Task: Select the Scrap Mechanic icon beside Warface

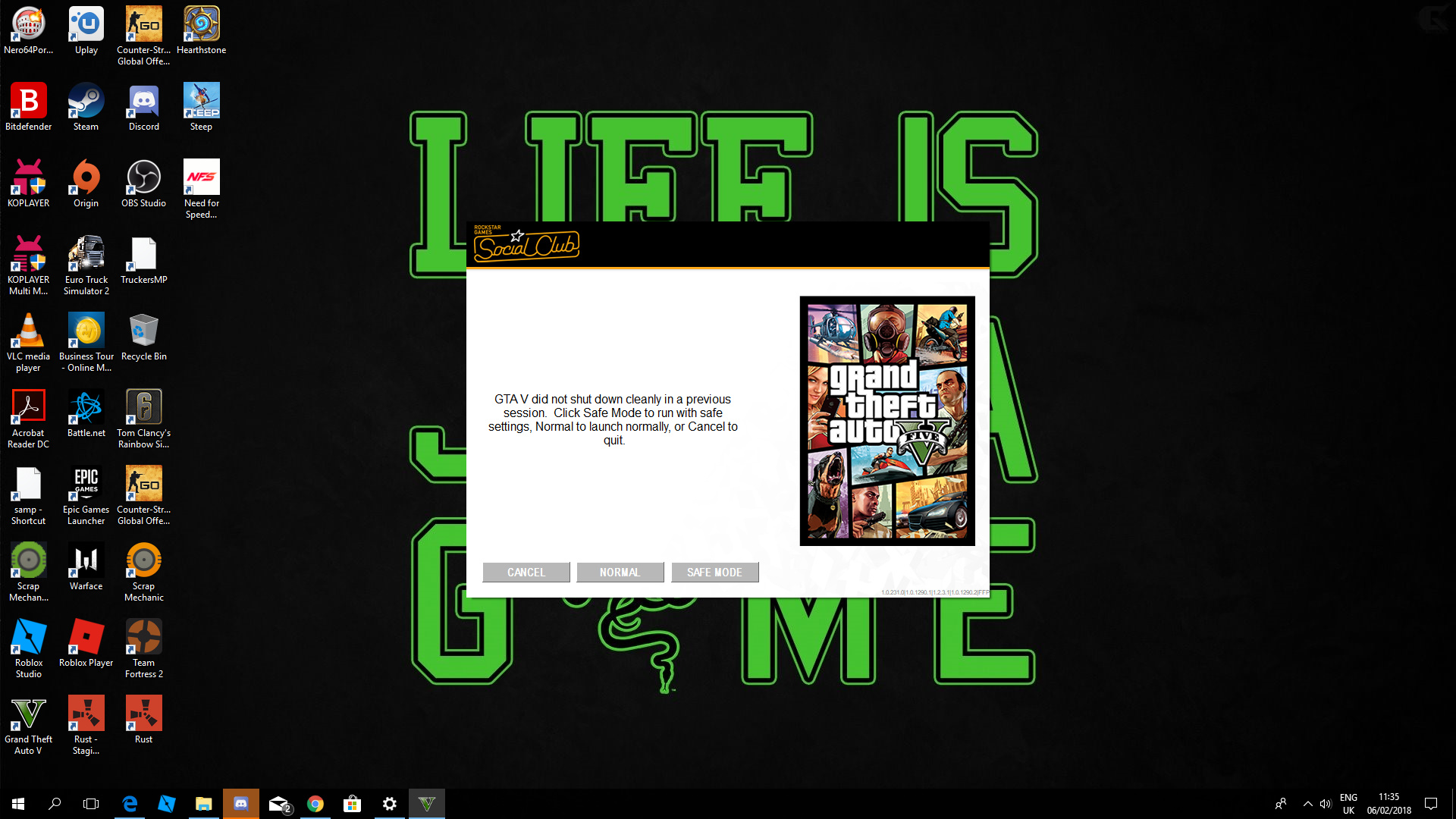Action: [x=144, y=573]
